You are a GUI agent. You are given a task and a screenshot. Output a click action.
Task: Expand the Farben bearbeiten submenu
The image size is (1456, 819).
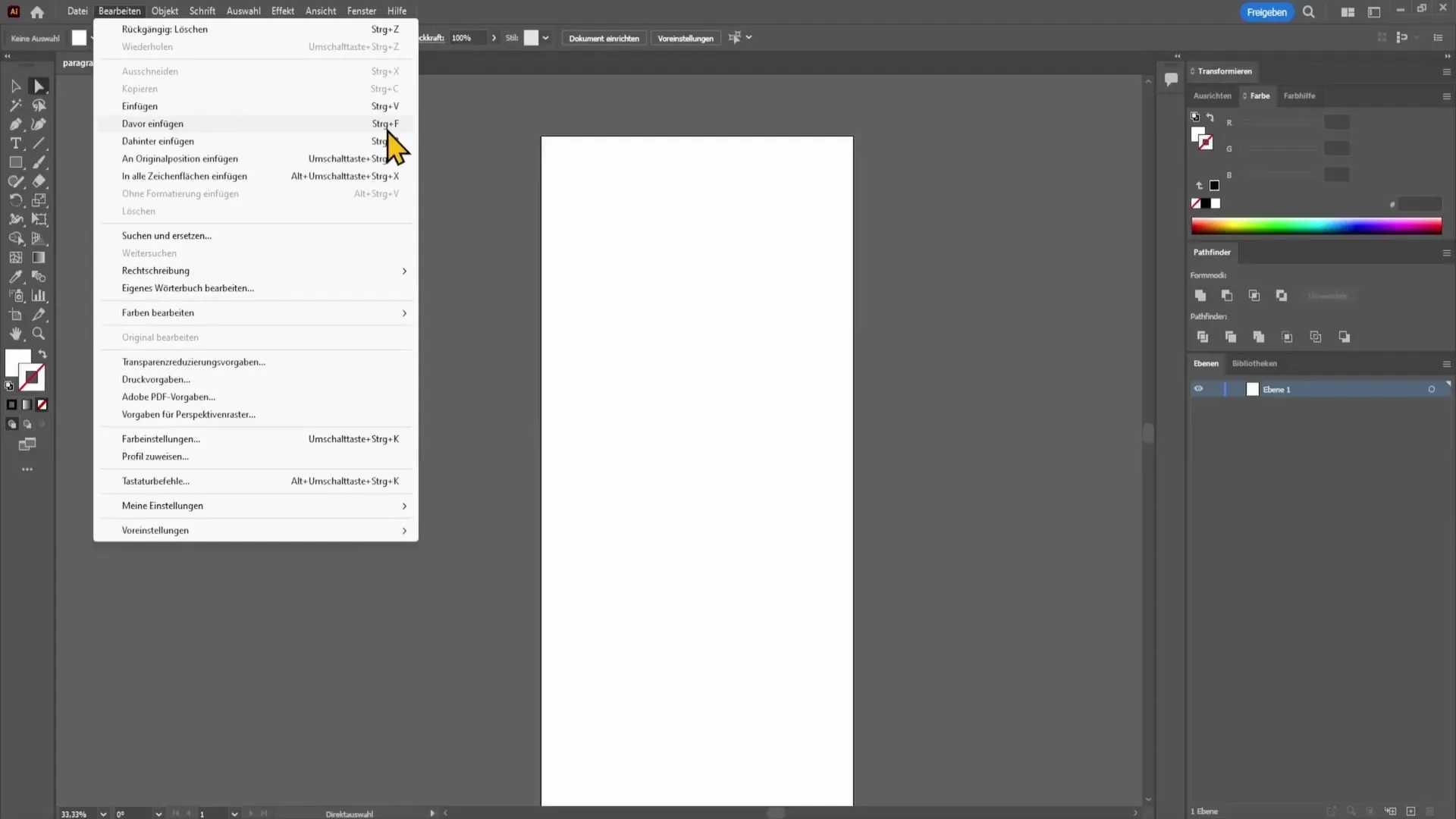256,313
